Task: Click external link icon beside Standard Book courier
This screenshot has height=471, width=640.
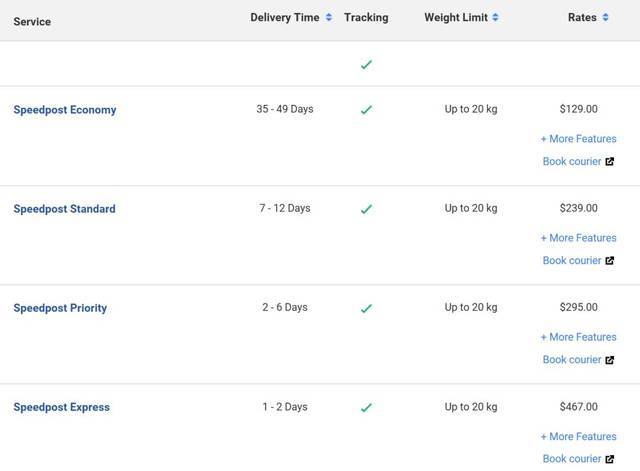Action: click(x=610, y=261)
